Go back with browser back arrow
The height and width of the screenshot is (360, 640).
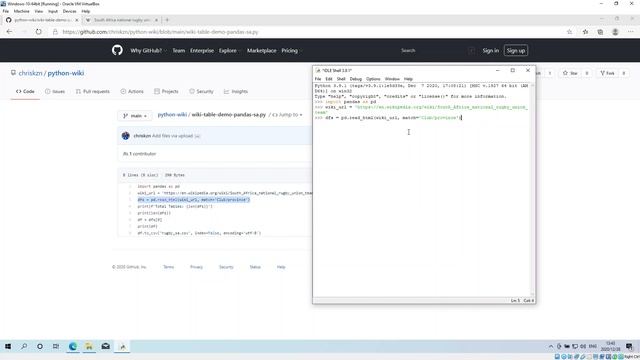(x=9, y=32)
